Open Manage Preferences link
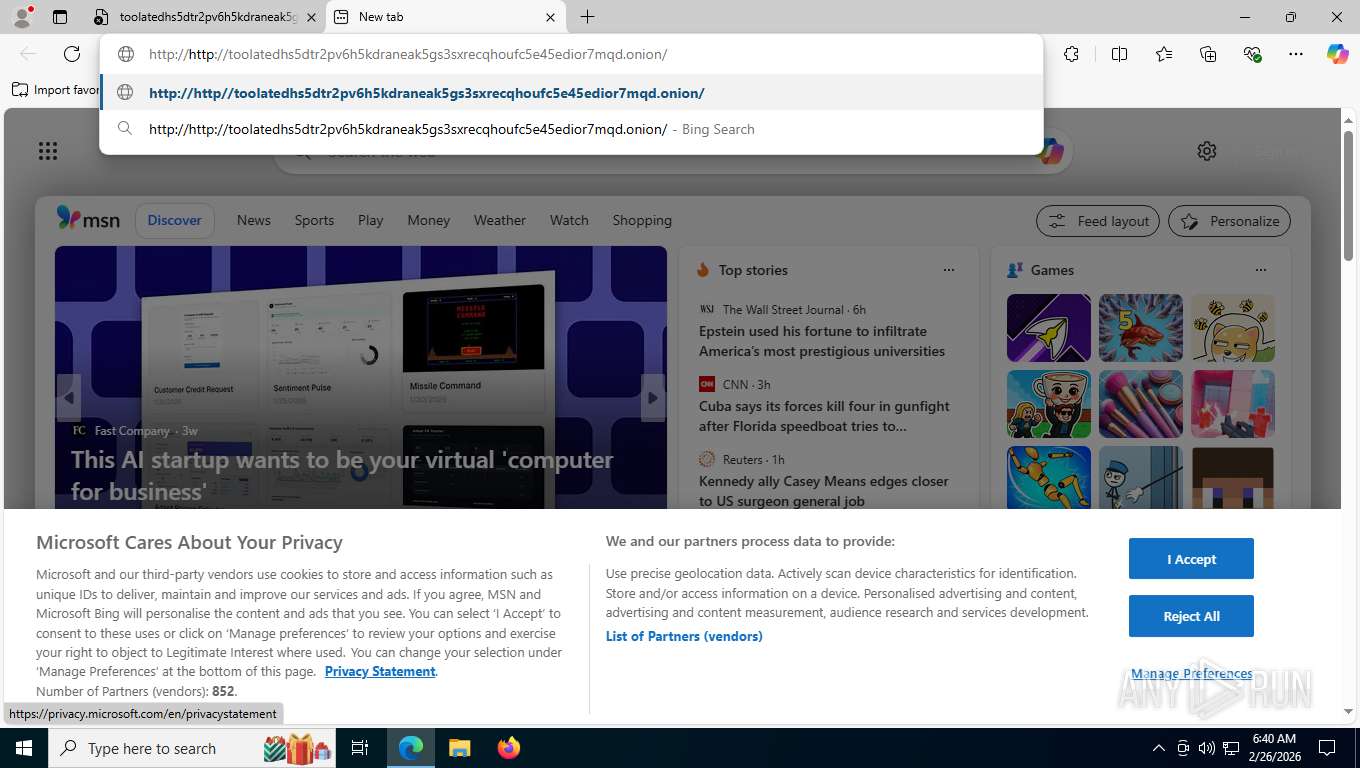1360x768 pixels. tap(1191, 673)
